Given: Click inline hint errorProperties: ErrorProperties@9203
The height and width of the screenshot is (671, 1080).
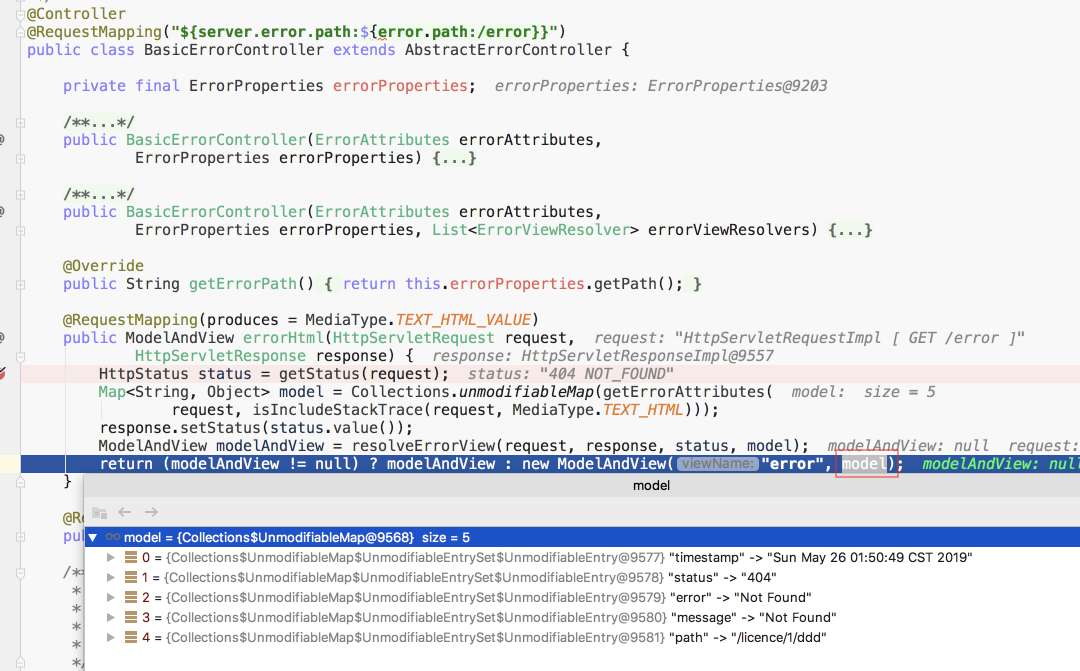Looking at the screenshot, I should (x=661, y=85).
